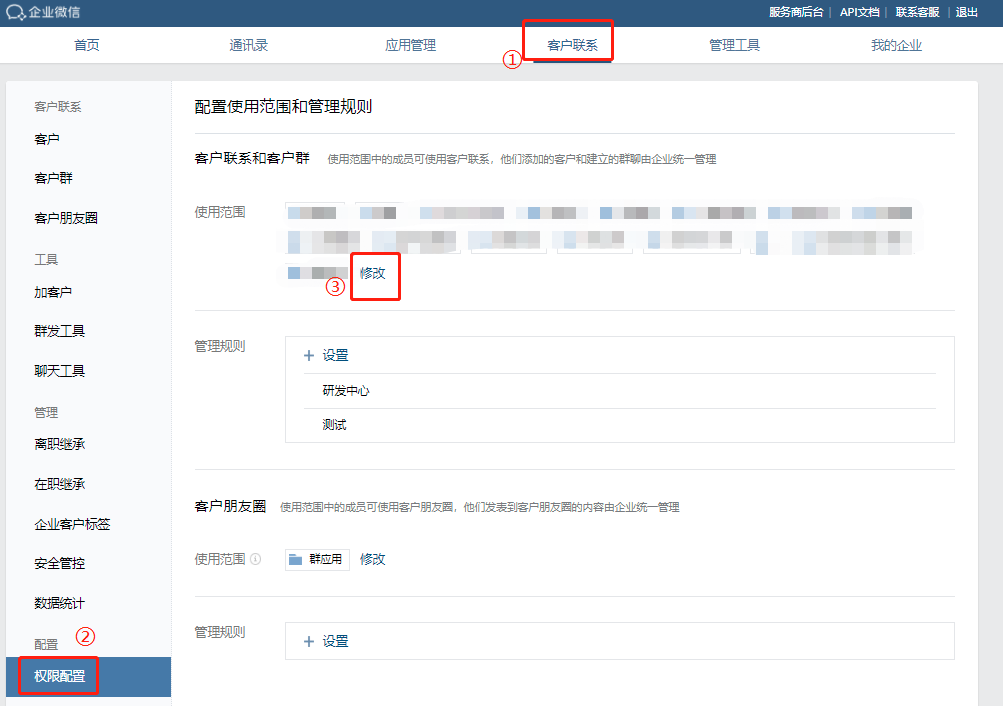This screenshot has height=706, width=1003.
Task: Open 企业客户标签 in the sidebar
Action: pos(72,524)
